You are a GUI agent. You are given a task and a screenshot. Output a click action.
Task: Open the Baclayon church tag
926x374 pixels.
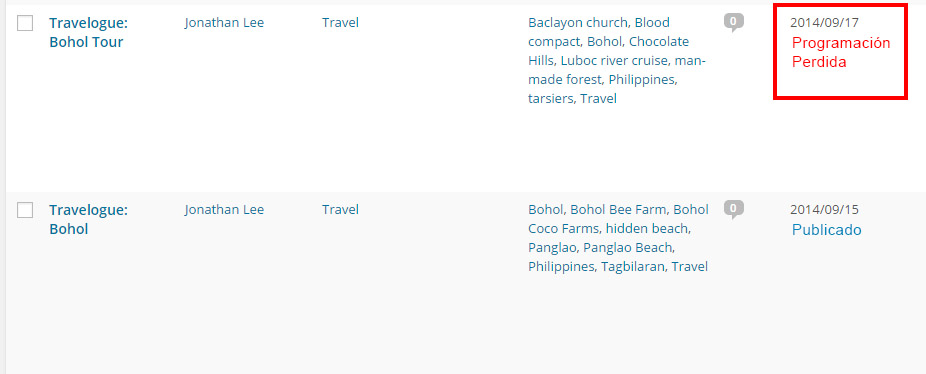pos(577,23)
